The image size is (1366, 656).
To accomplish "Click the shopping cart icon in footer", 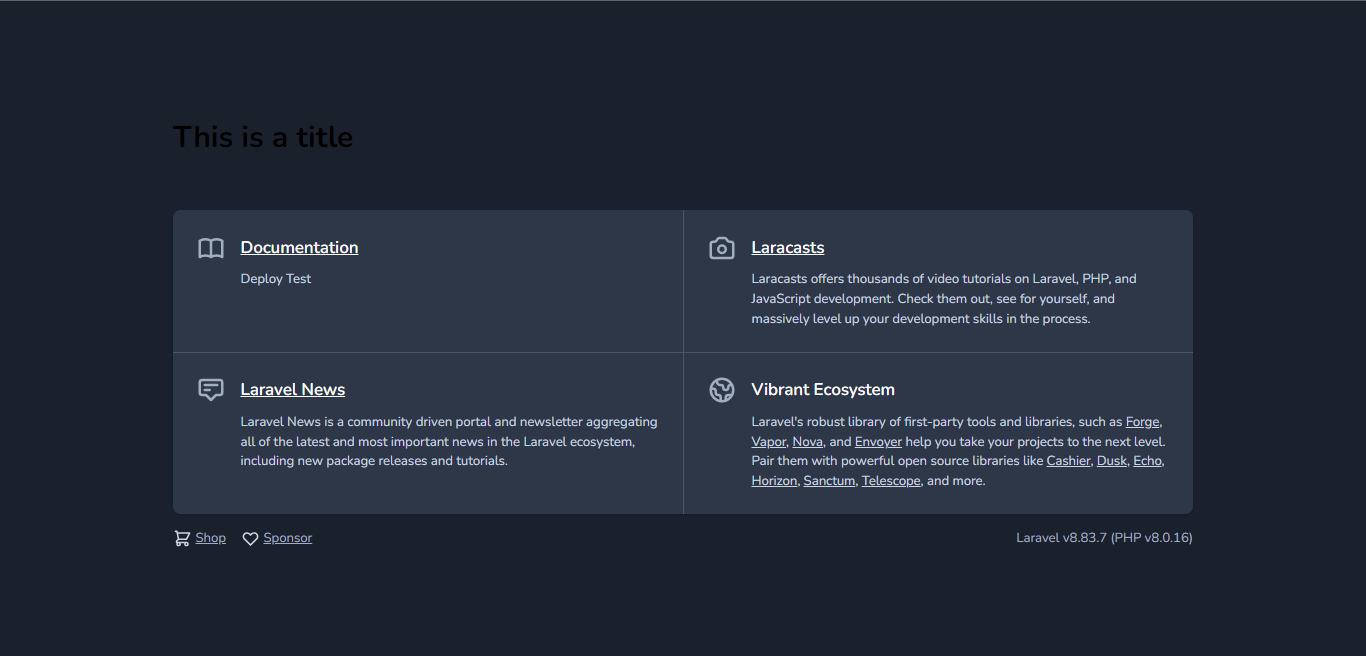I will click(182, 538).
